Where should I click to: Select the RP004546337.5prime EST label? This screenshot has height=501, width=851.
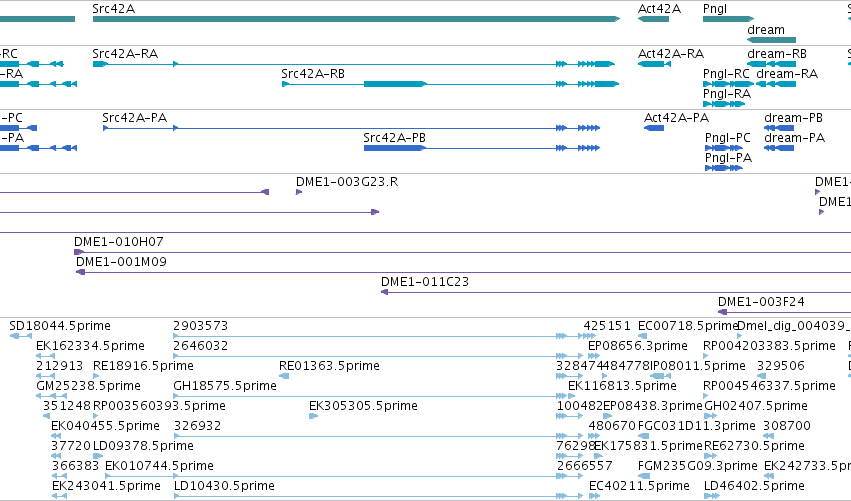[x=769, y=386]
